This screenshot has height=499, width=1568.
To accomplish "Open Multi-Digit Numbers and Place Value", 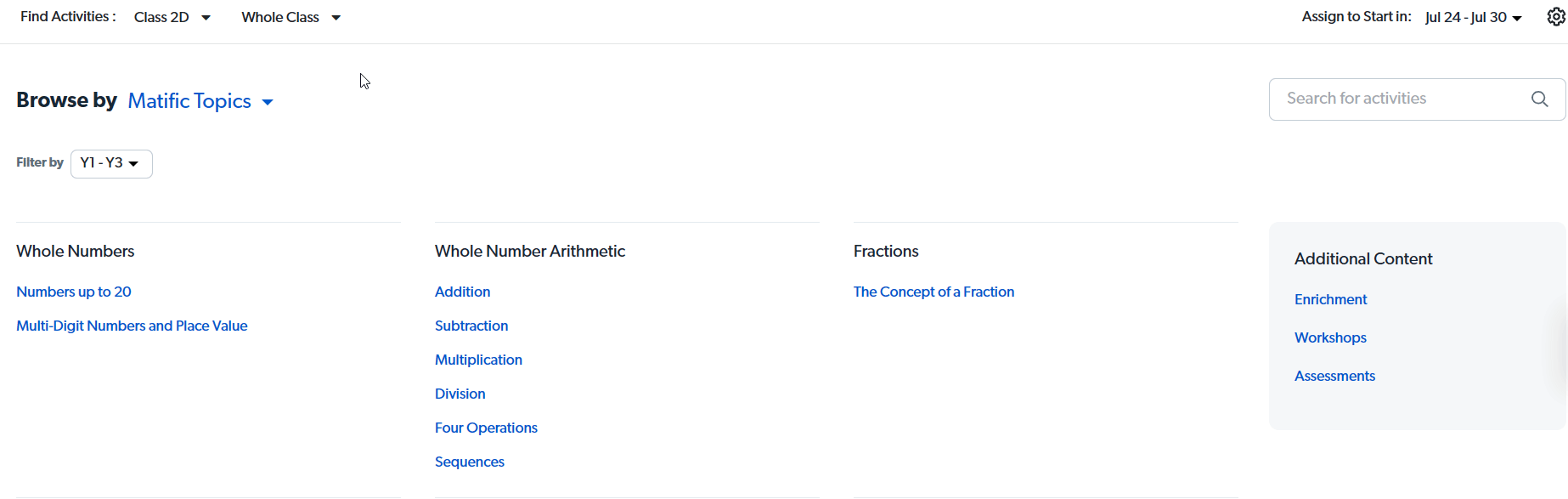I will click(132, 326).
